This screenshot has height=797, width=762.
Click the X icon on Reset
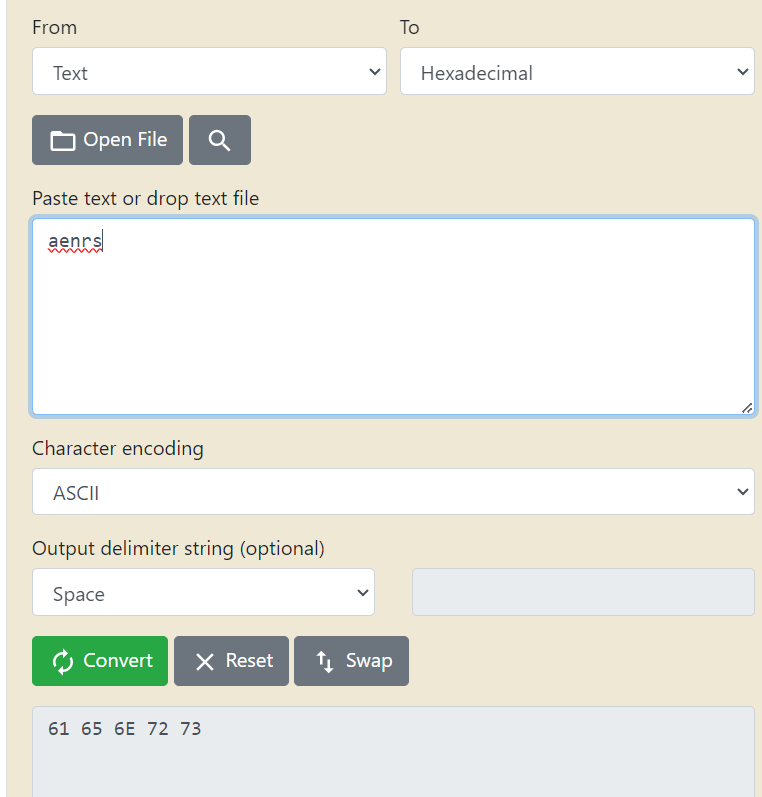click(205, 661)
